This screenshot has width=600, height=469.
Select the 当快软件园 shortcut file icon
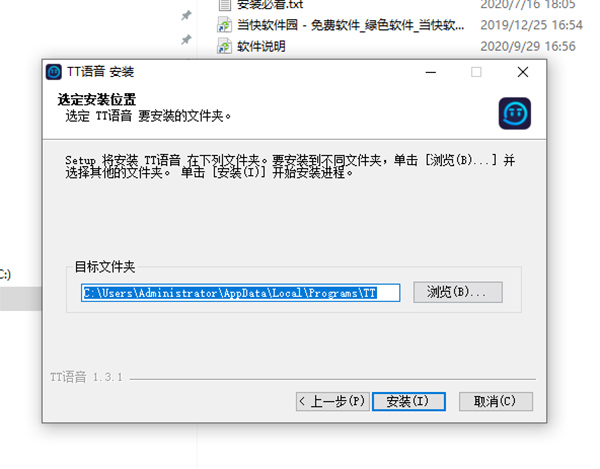224,25
